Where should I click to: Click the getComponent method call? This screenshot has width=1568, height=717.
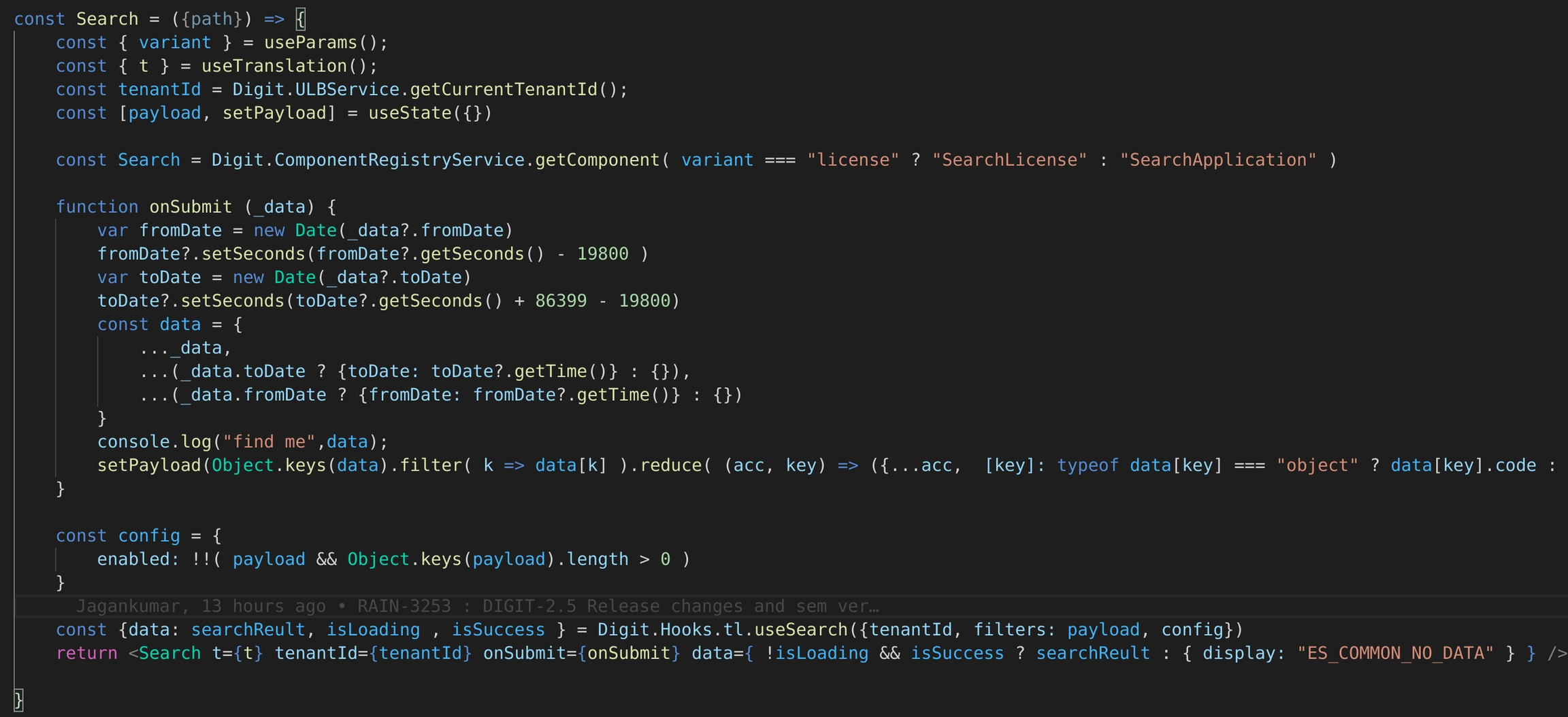(x=597, y=160)
